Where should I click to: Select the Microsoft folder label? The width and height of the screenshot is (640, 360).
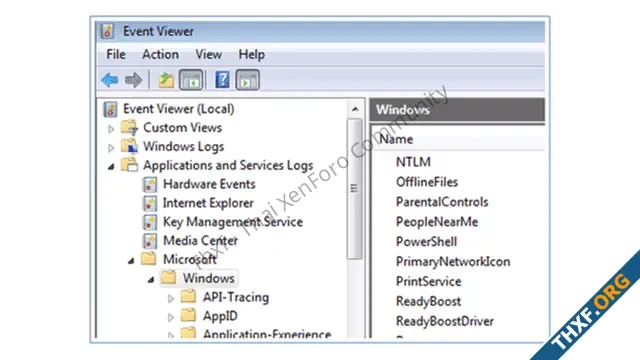[190, 259]
